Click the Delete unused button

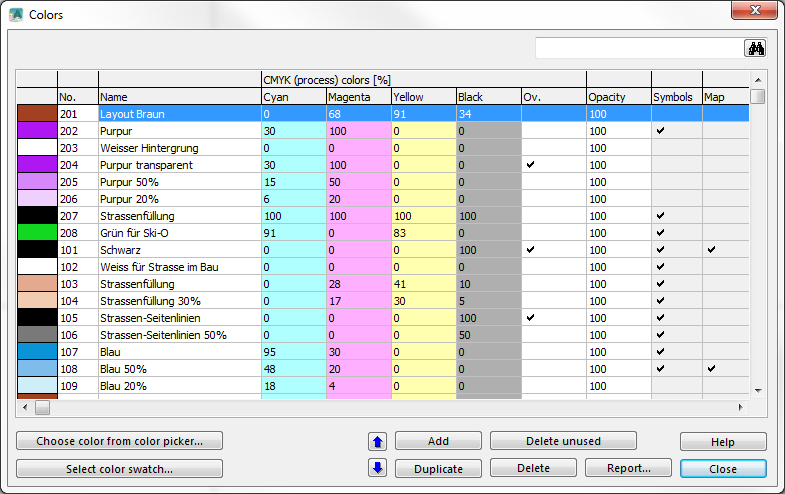click(563, 441)
